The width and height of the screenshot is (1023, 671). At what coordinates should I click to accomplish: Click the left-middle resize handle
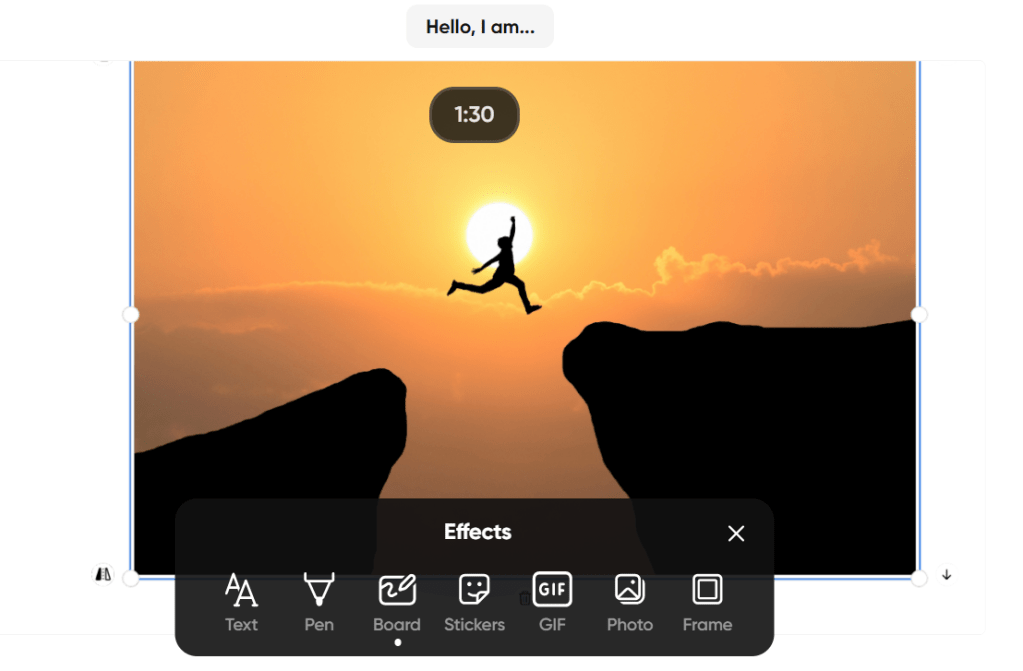(x=130, y=315)
